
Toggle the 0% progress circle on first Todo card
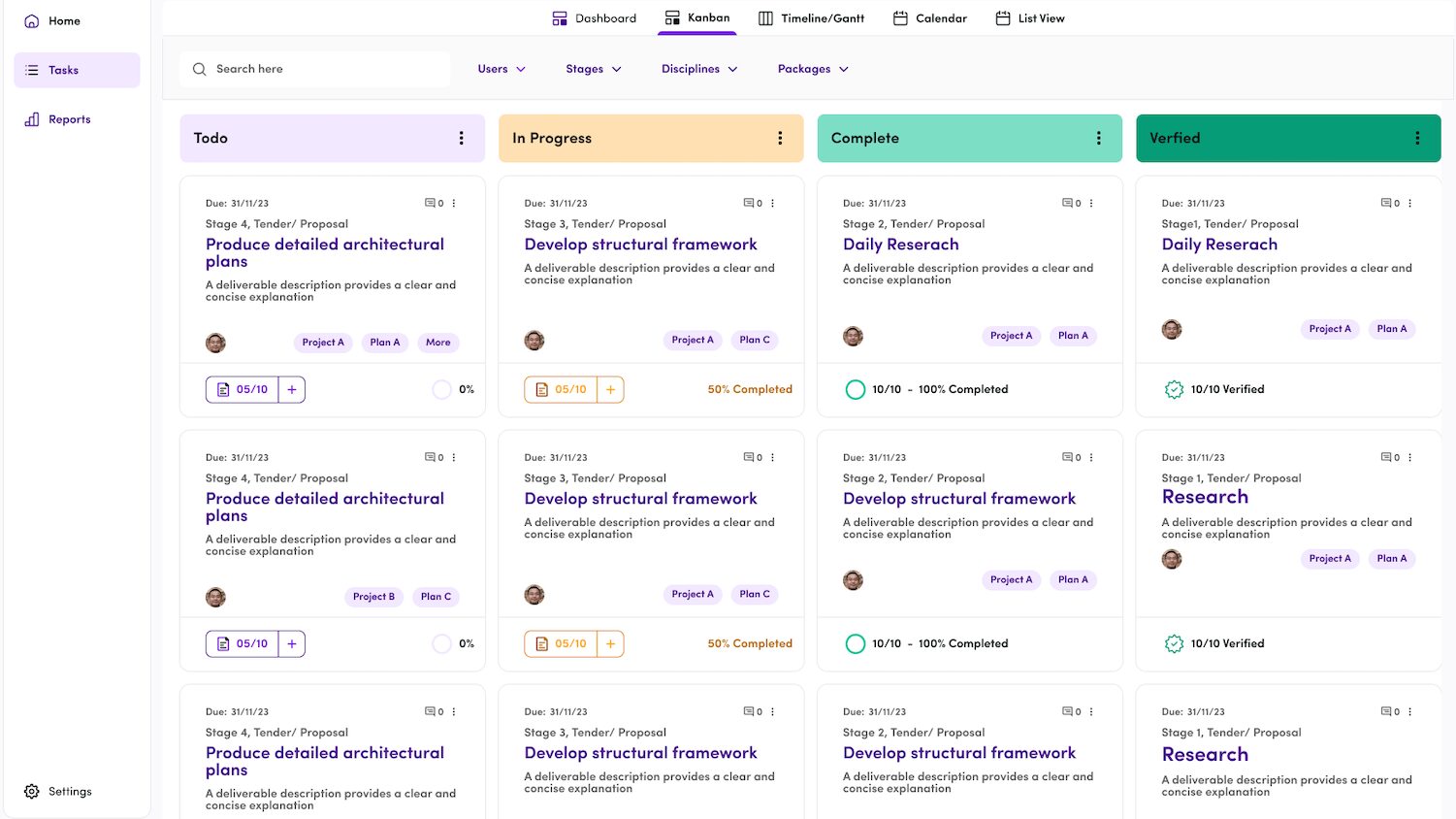pyautogui.click(x=441, y=389)
